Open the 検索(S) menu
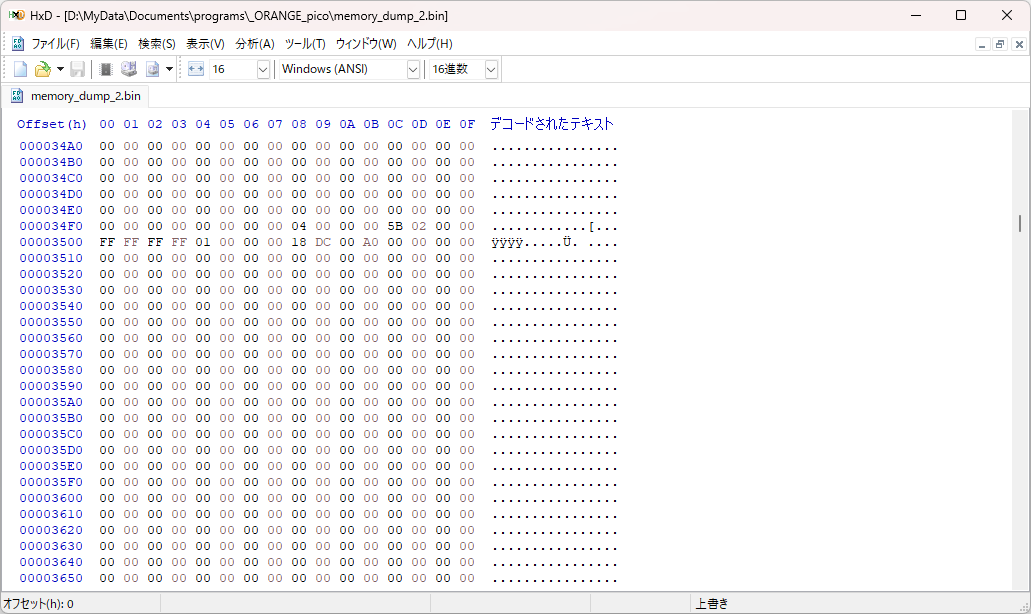Screen dimensions: 1031x614 pos(156,44)
